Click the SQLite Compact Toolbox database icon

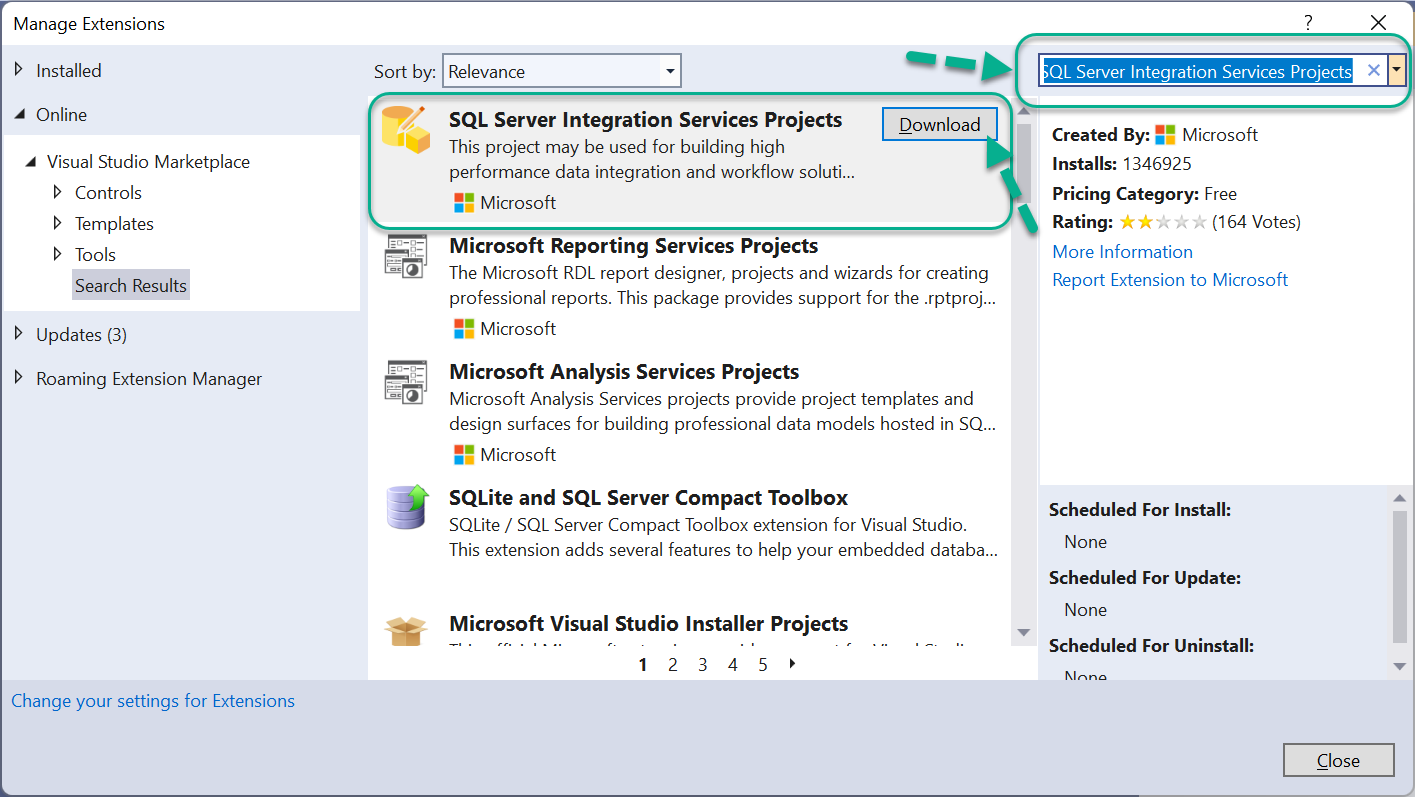406,507
